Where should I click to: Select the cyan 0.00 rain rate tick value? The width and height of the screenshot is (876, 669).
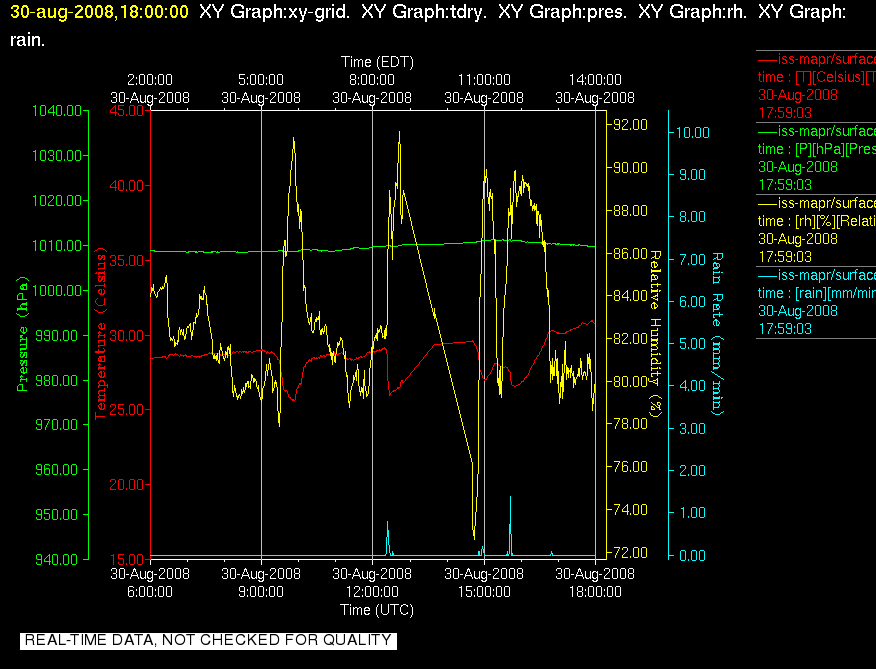[693, 555]
